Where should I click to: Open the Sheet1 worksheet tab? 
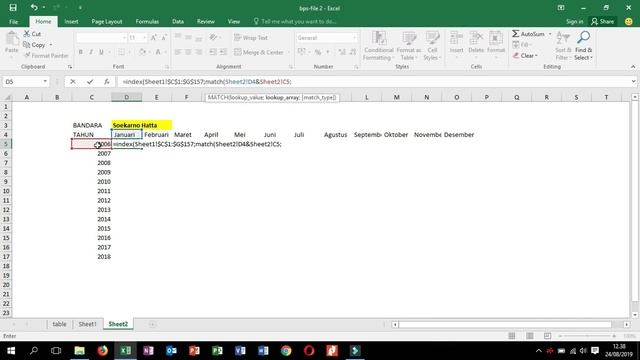tap(87, 324)
